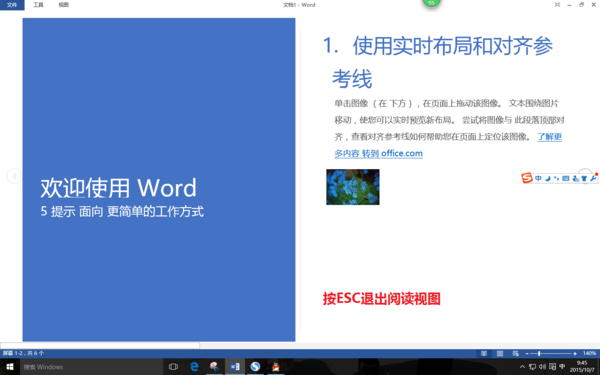Launch Microsoft Edge from taskbar
The height and width of the screenshot is (375, 600).
[x=194, y=367]
